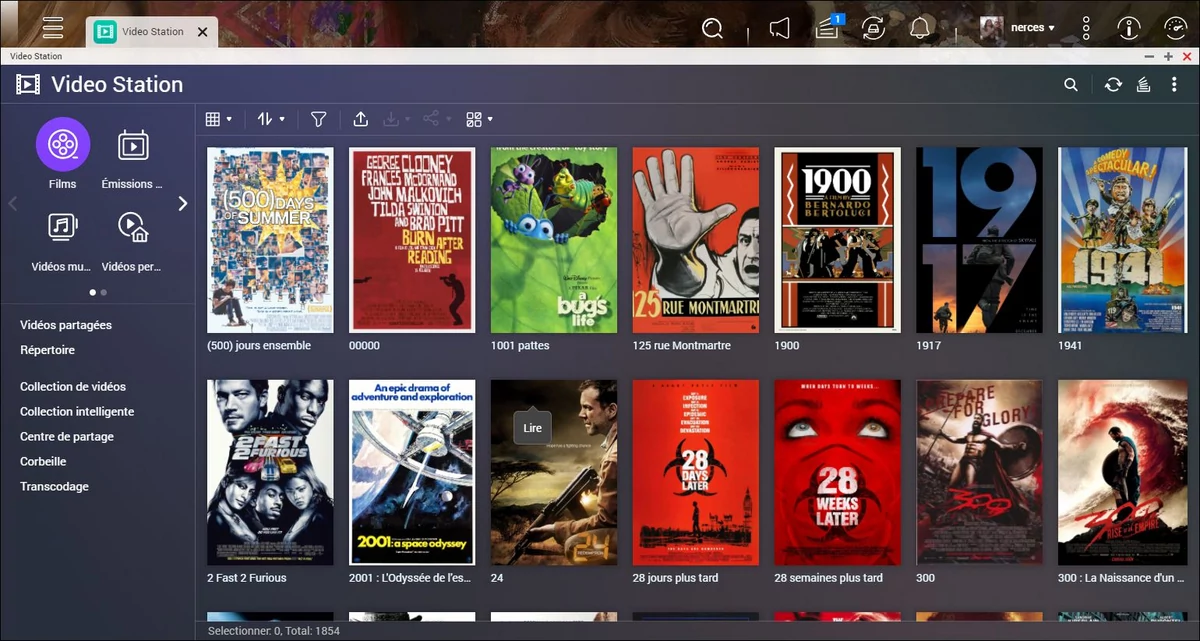Open the volume megaphone notifications icon
1200x641 pixels.
(781, 28)
